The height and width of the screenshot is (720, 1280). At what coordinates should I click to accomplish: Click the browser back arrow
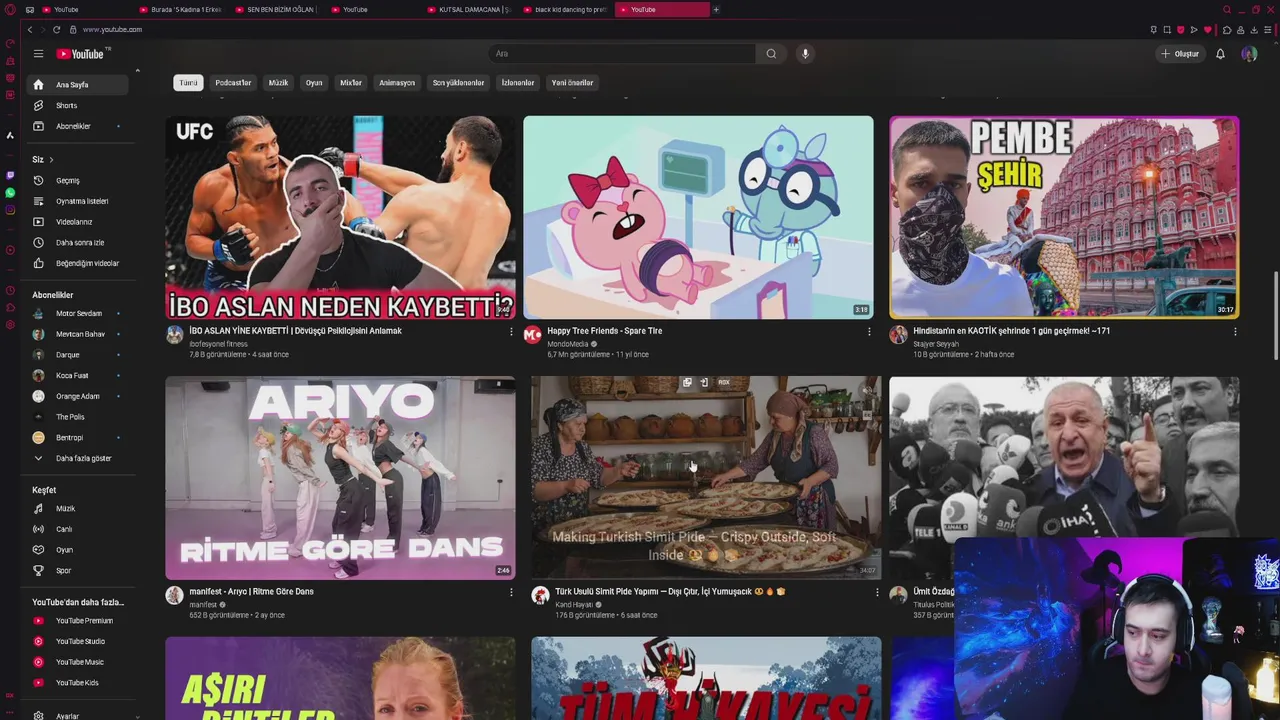pos(30,29)
